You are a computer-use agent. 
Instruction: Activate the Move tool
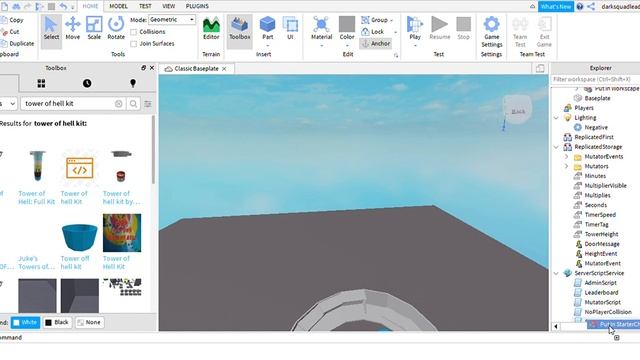tap(73, 29)
